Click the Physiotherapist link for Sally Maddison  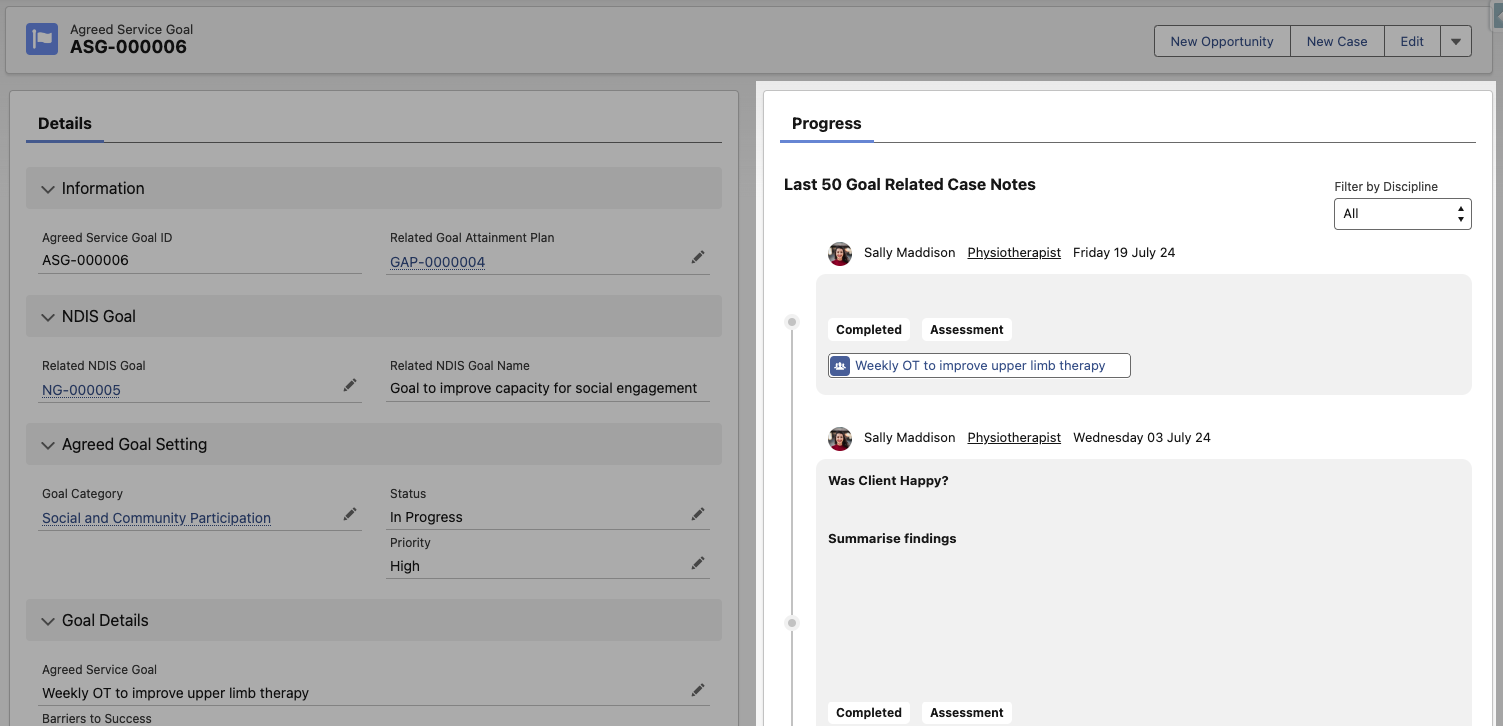(1014, 252)
